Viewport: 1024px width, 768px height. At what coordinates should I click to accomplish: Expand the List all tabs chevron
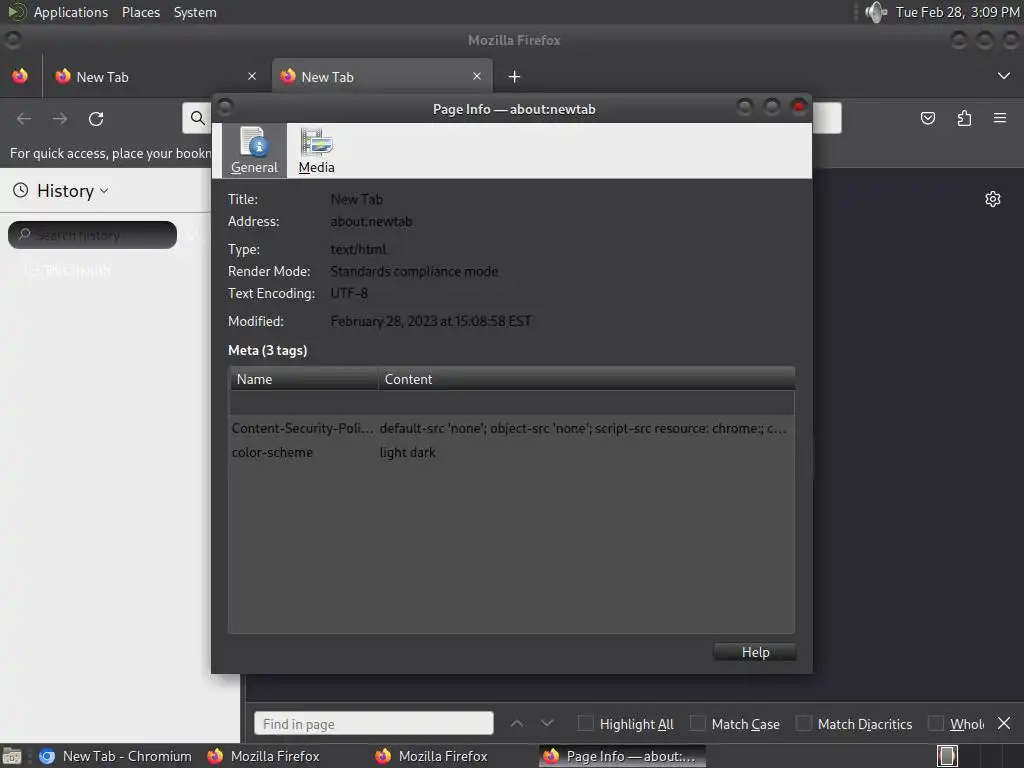1004,76
